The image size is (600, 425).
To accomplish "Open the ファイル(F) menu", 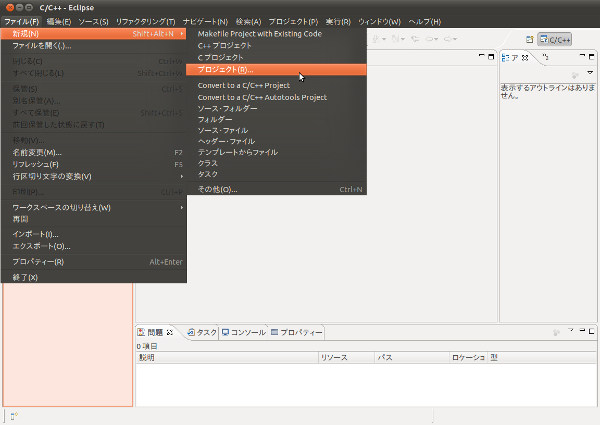I will point(21,22).
